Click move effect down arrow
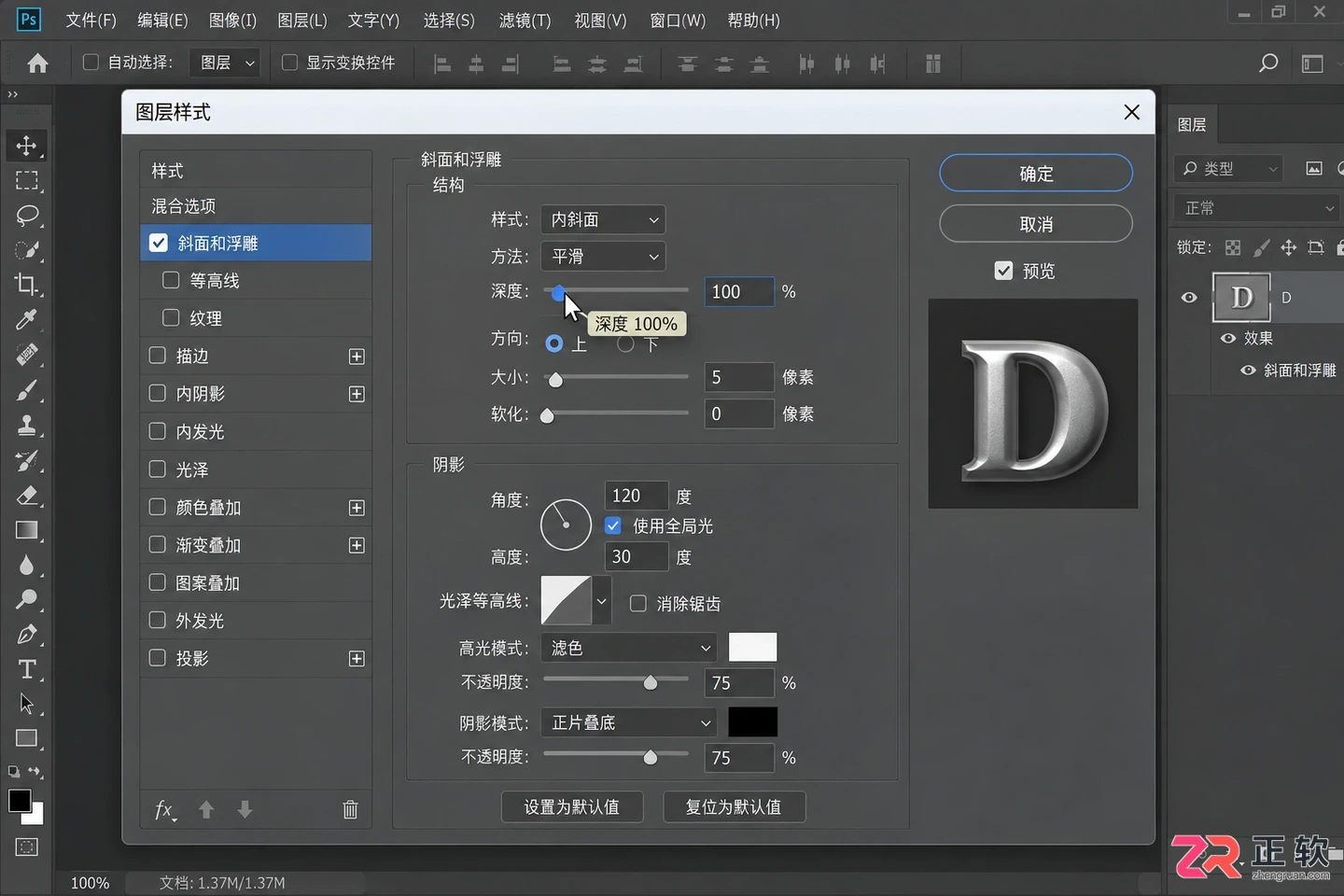The image size is (1344, 896). (x=245, y=809)
